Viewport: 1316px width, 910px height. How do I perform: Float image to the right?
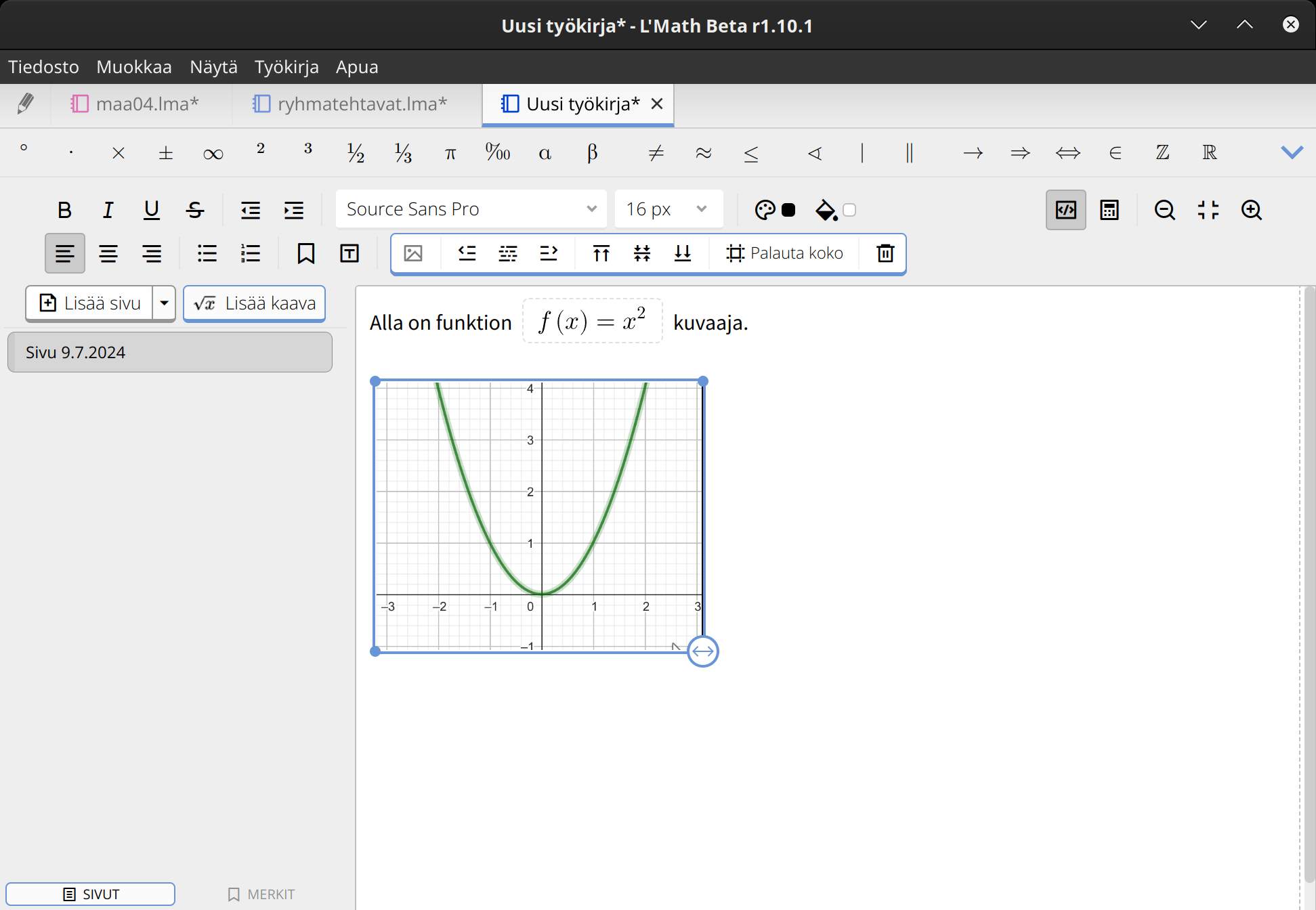(549, 253)
